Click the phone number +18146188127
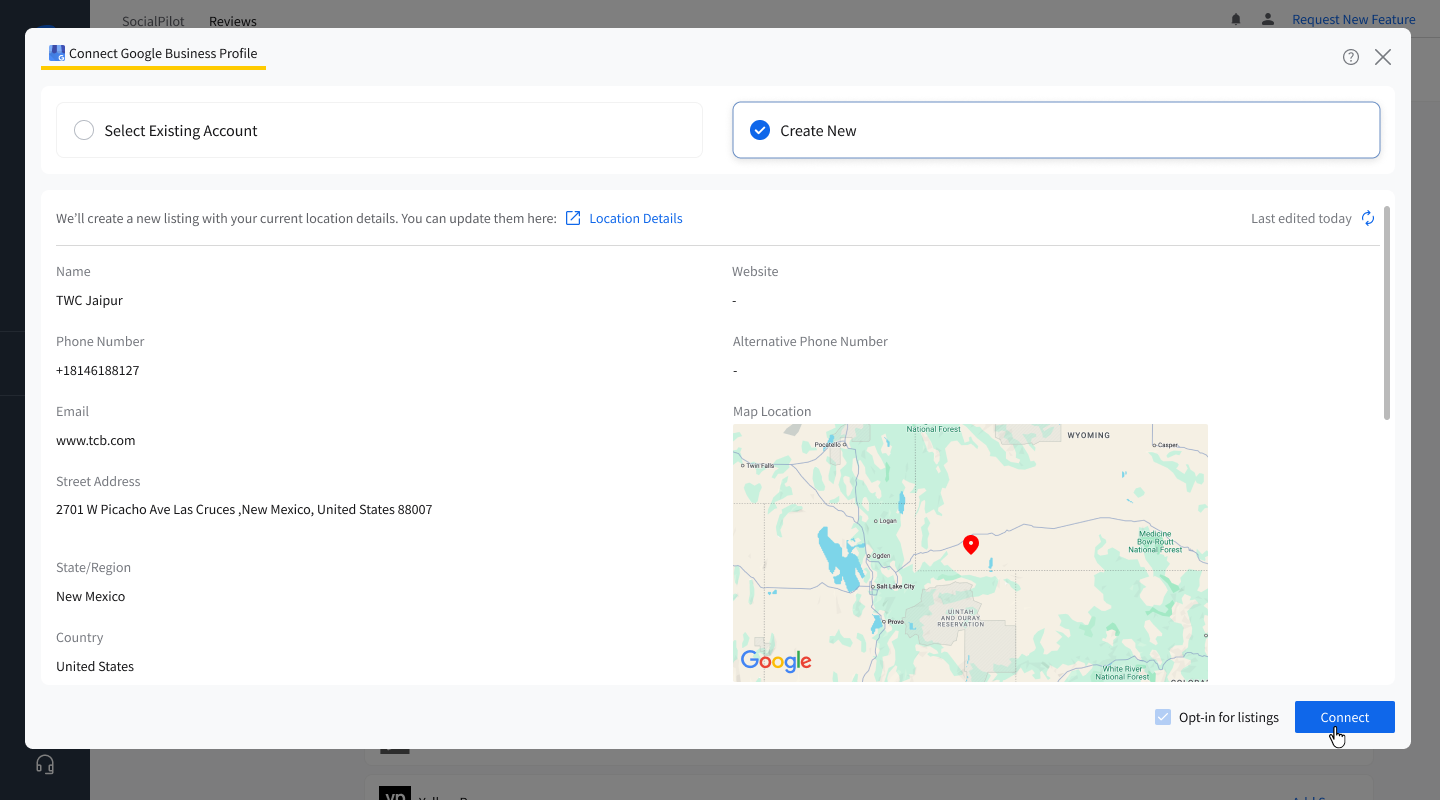1440x800 pixels. 98,370
